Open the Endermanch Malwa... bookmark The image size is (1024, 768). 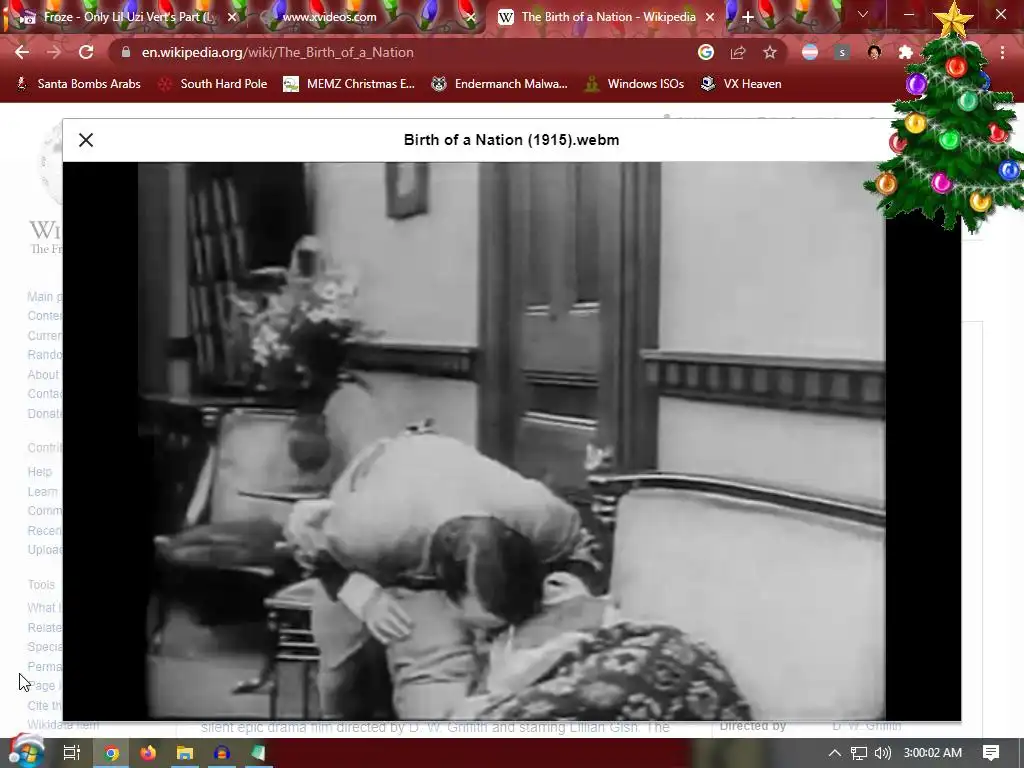499,84
